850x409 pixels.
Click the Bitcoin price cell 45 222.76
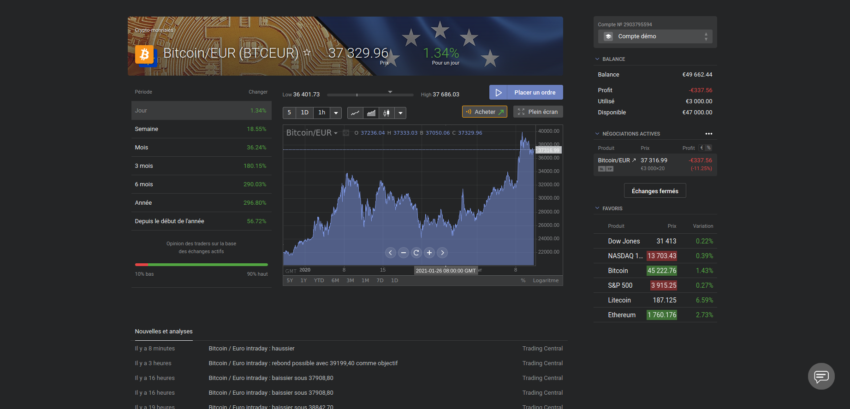(661, 270)
